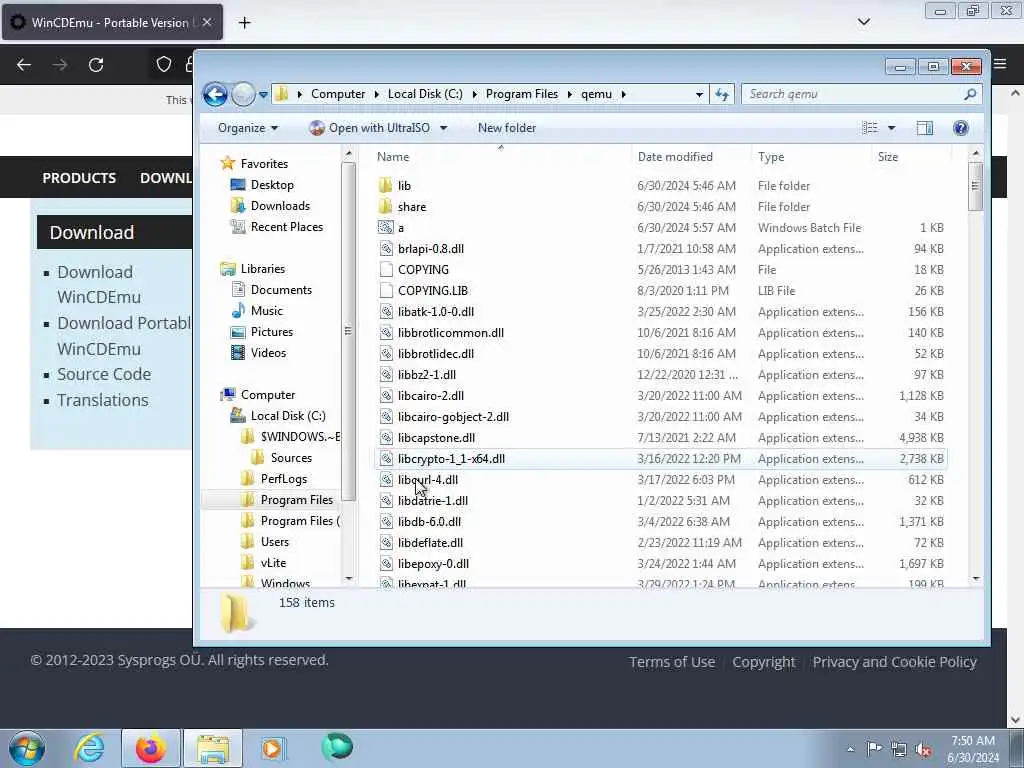The width and height of the screenshot is (1024, 768).
Task: Click navigation pane scroll down arrow
Action: click(x=348, y=579)
